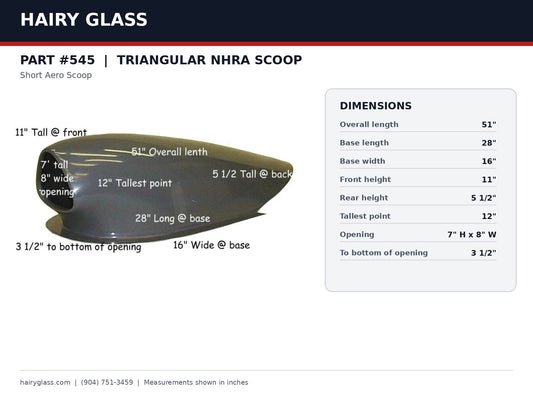Image resolution: width=533 pixels, height=400 pixels.
Task: Click the 11" Tall @ front annotation
Action: tap(51, 132)
